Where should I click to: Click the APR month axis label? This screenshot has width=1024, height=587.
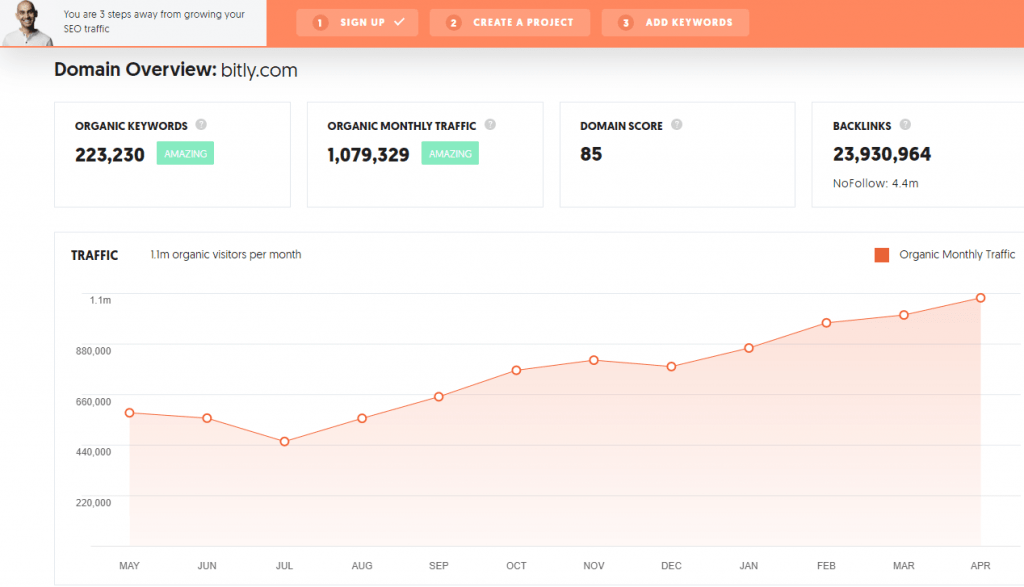point(980,565)
